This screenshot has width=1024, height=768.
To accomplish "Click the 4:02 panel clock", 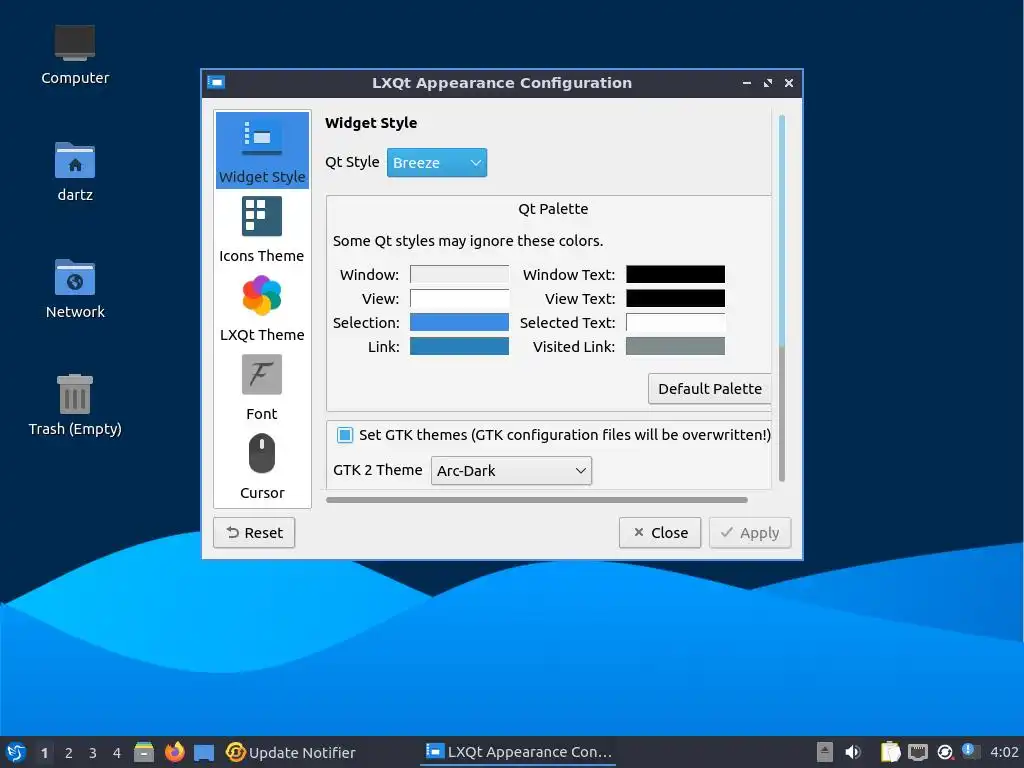I will (1004, 752).
